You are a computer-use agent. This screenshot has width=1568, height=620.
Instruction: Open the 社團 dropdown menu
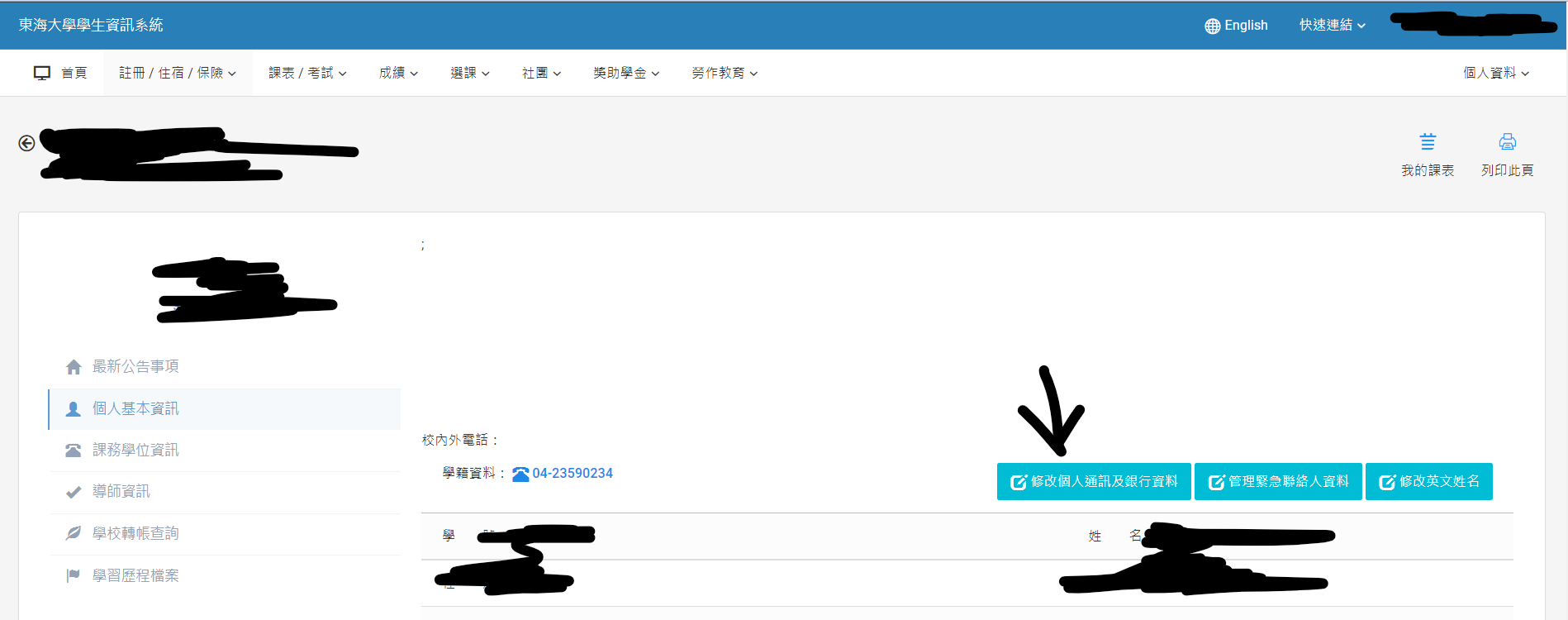click(541, 73)
